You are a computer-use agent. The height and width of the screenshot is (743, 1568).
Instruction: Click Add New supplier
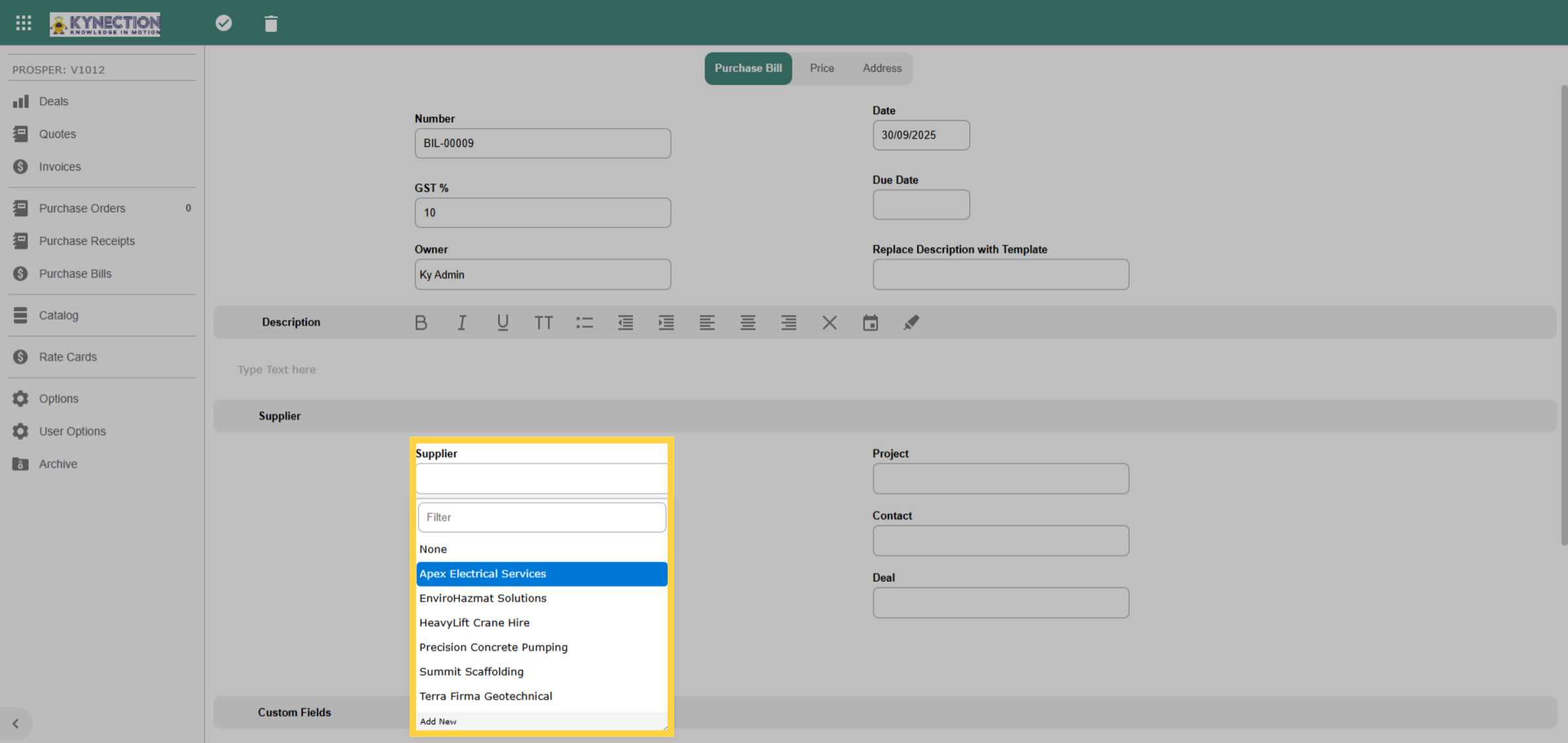pos(542,721)
